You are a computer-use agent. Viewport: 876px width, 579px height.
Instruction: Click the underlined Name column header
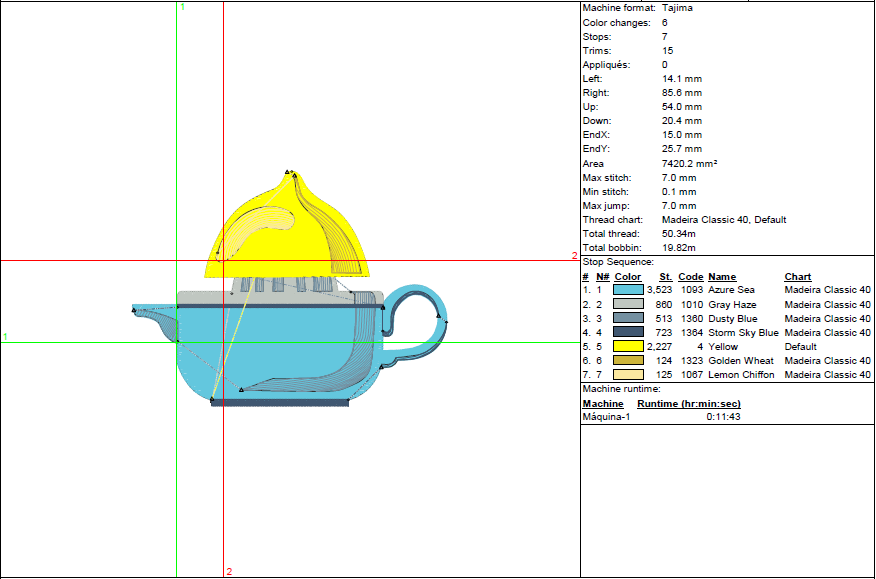click(721, 277)
